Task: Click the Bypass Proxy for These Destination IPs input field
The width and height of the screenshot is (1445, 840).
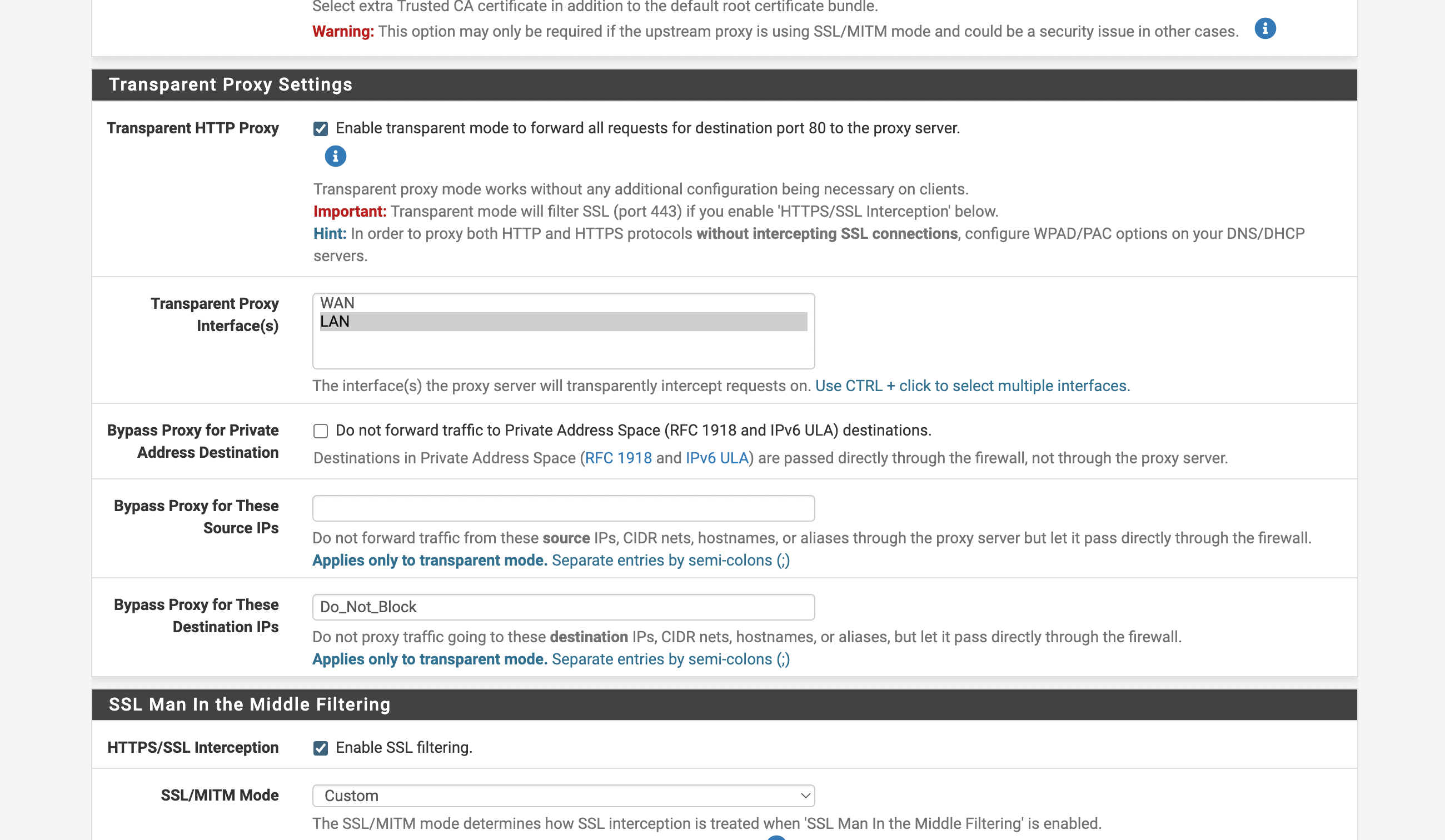Action: 563,606
